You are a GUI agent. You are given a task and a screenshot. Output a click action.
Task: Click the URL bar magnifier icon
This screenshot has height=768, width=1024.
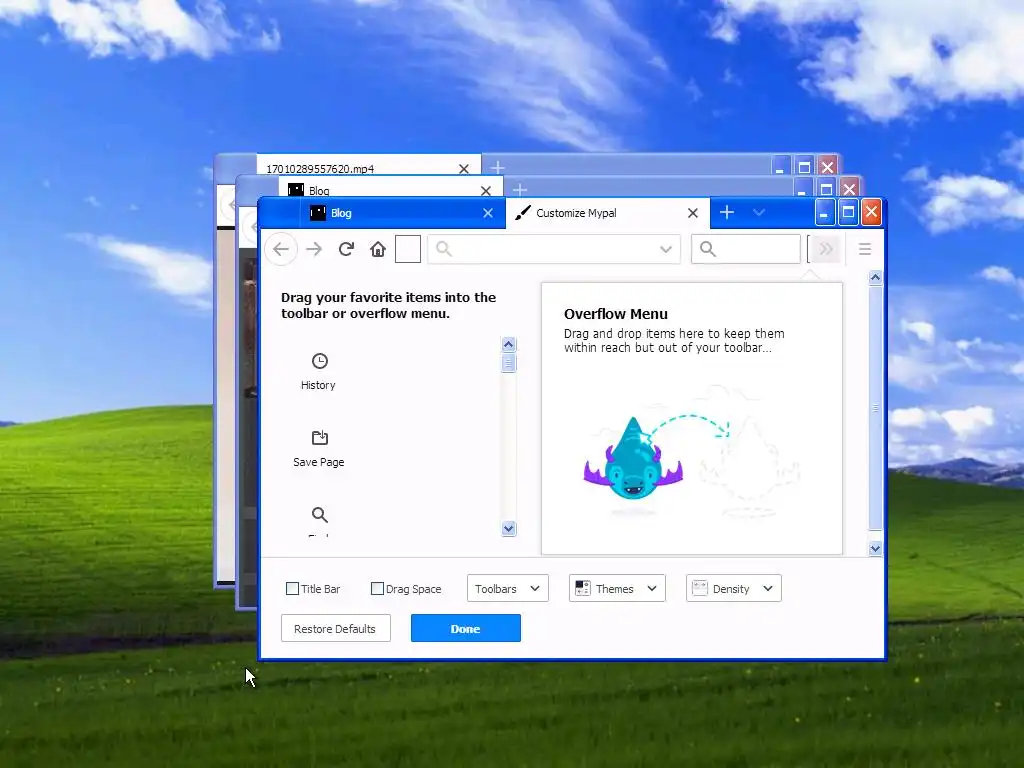tap(444, 249)
